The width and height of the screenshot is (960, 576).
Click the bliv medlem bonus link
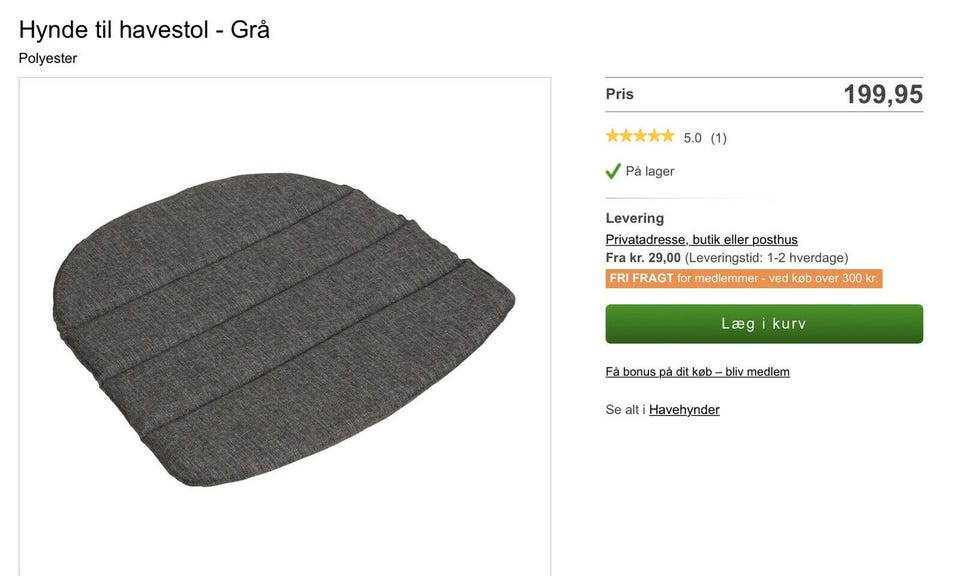[697, 372]
